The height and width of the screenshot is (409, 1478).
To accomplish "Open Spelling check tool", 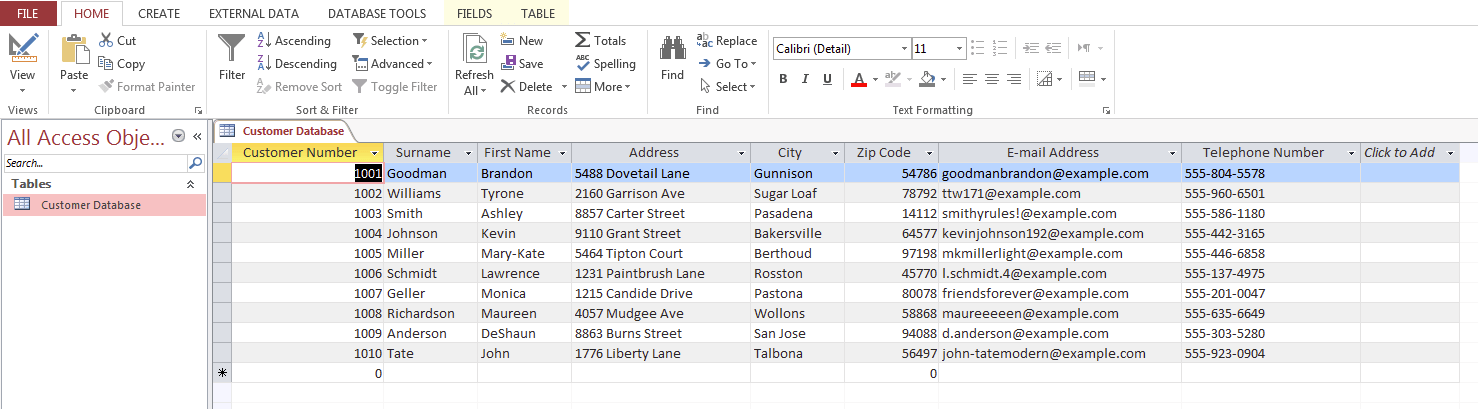I will 606,63.
